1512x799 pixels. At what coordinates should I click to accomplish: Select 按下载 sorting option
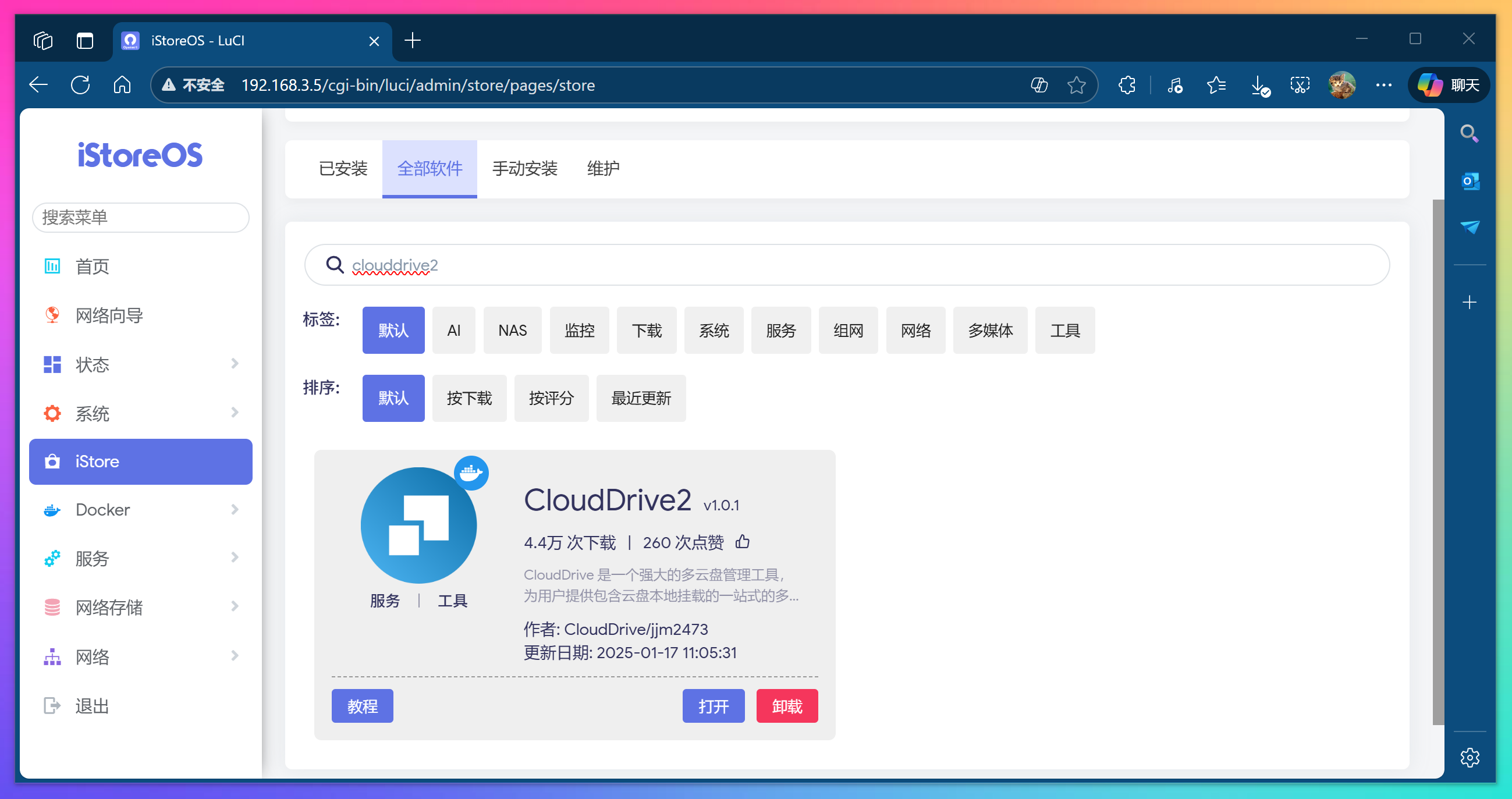[469, 398]
